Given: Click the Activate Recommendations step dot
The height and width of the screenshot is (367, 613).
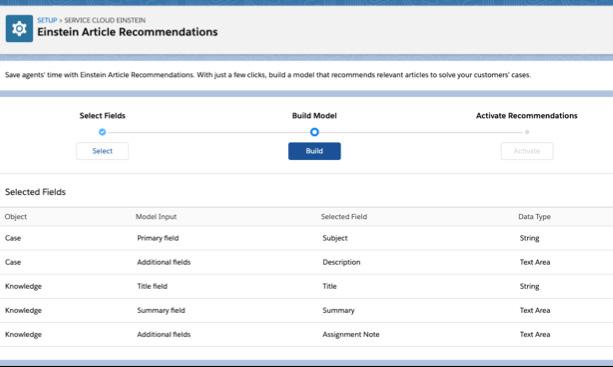Looking at the screenshot, I should 527,132.
